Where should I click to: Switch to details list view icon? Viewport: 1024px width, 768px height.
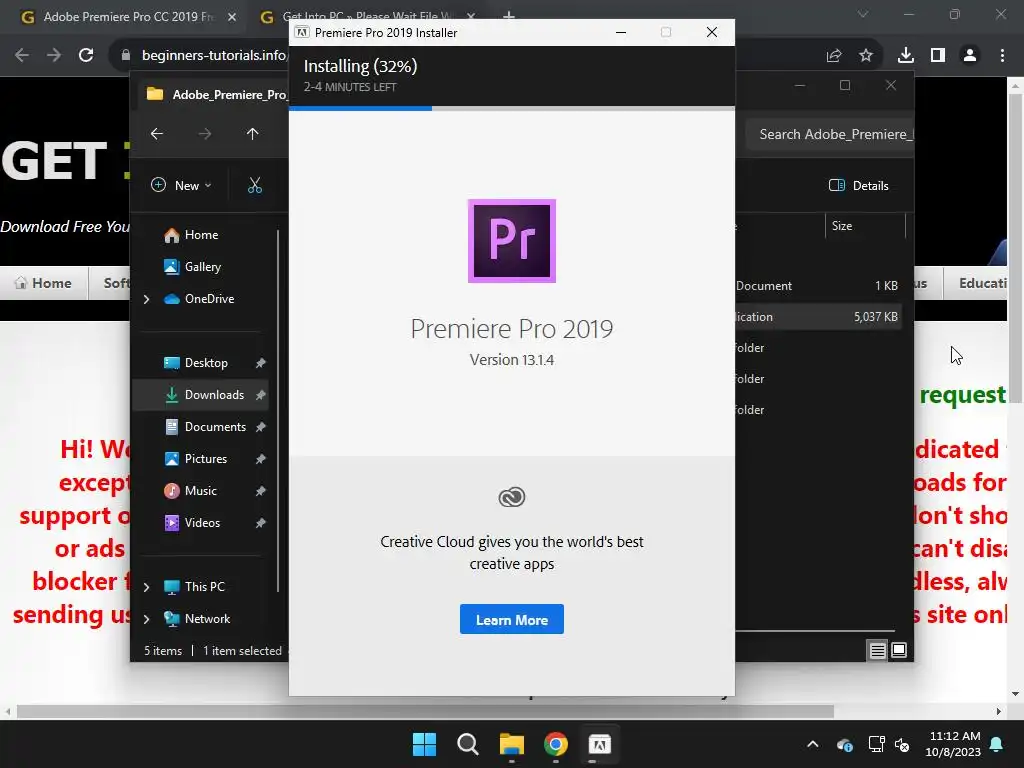(877, 650)
